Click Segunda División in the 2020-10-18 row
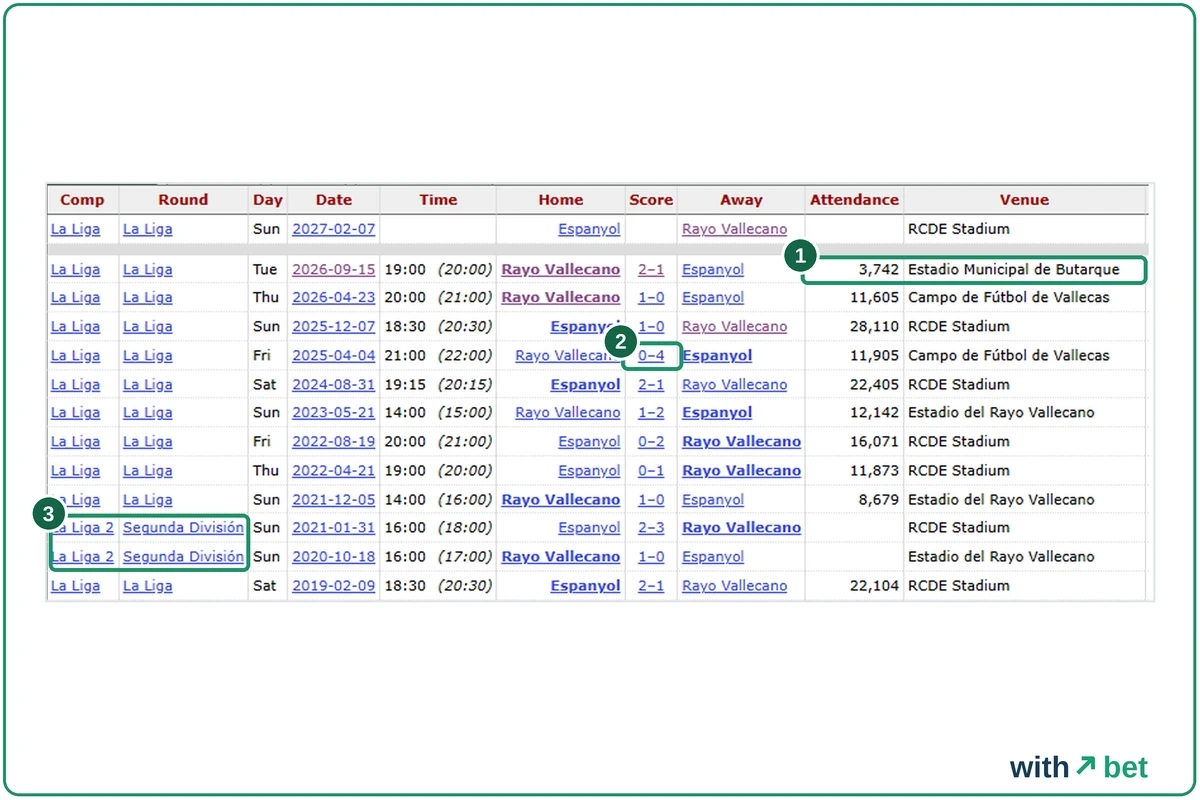Viewport: 1200px width, 800px height. [x=183, y=556]
